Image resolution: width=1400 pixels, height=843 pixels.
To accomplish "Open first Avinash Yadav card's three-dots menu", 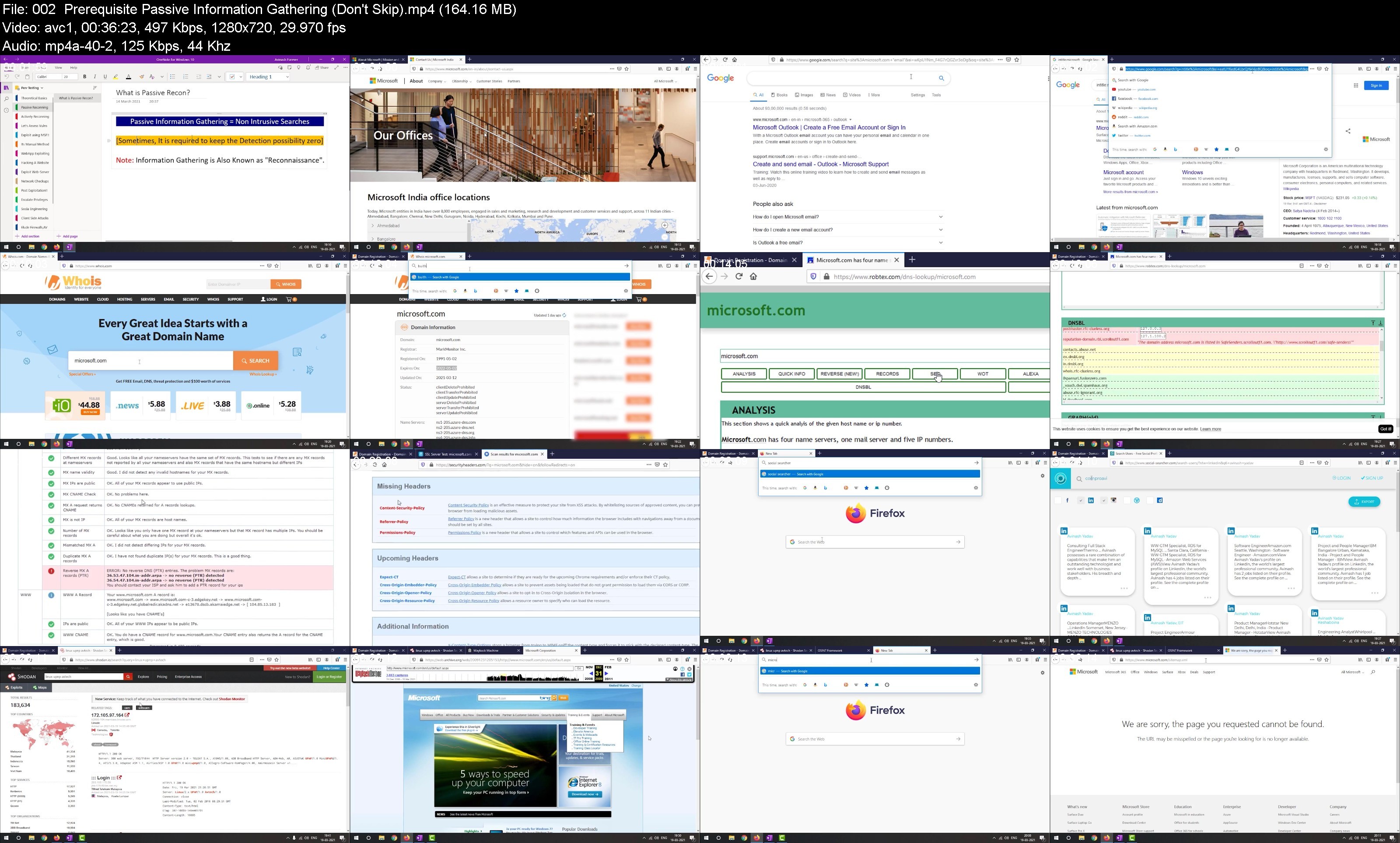I will pyautogui.click(x=1123, y=589).
